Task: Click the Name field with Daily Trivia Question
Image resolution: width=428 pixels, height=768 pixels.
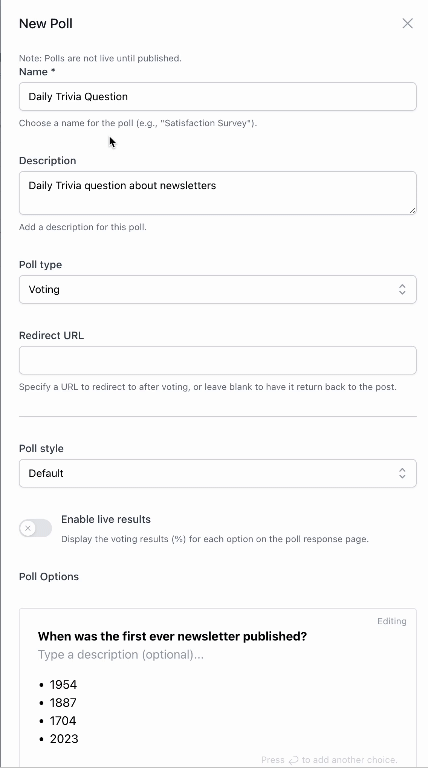Action: pos(218,96)
